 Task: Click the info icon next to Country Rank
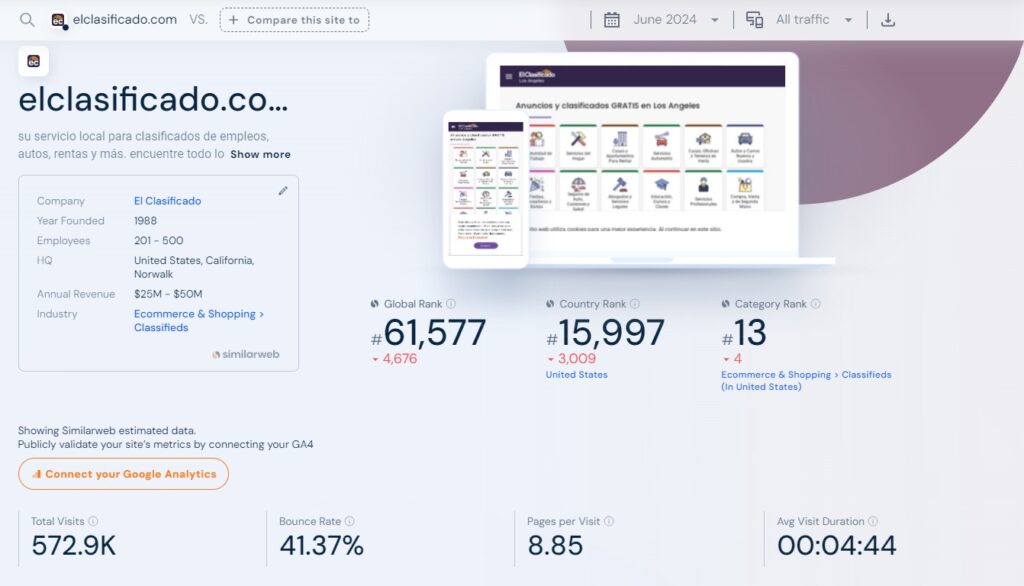pos(635,304)
